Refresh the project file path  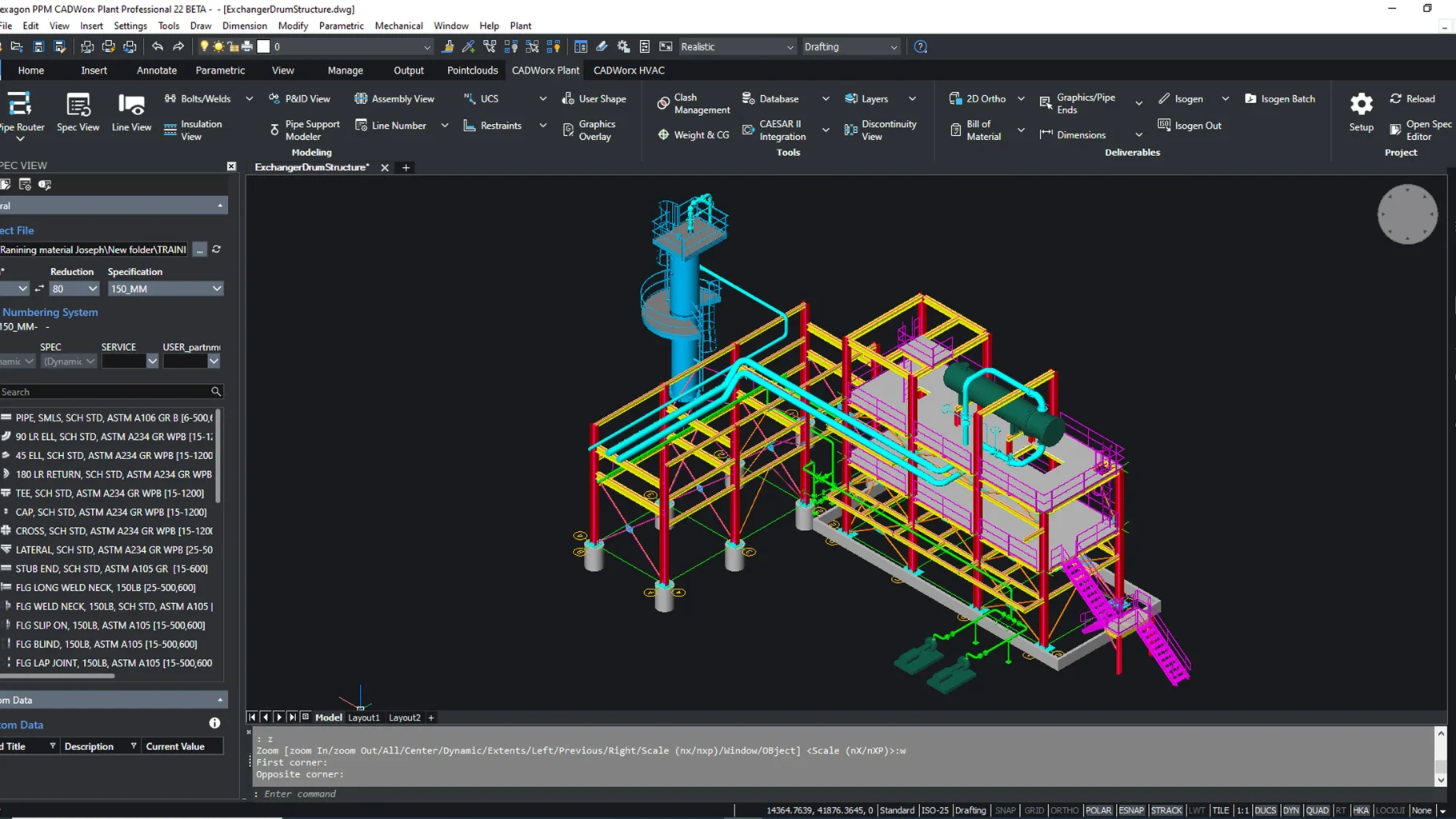tap(217, 250)
